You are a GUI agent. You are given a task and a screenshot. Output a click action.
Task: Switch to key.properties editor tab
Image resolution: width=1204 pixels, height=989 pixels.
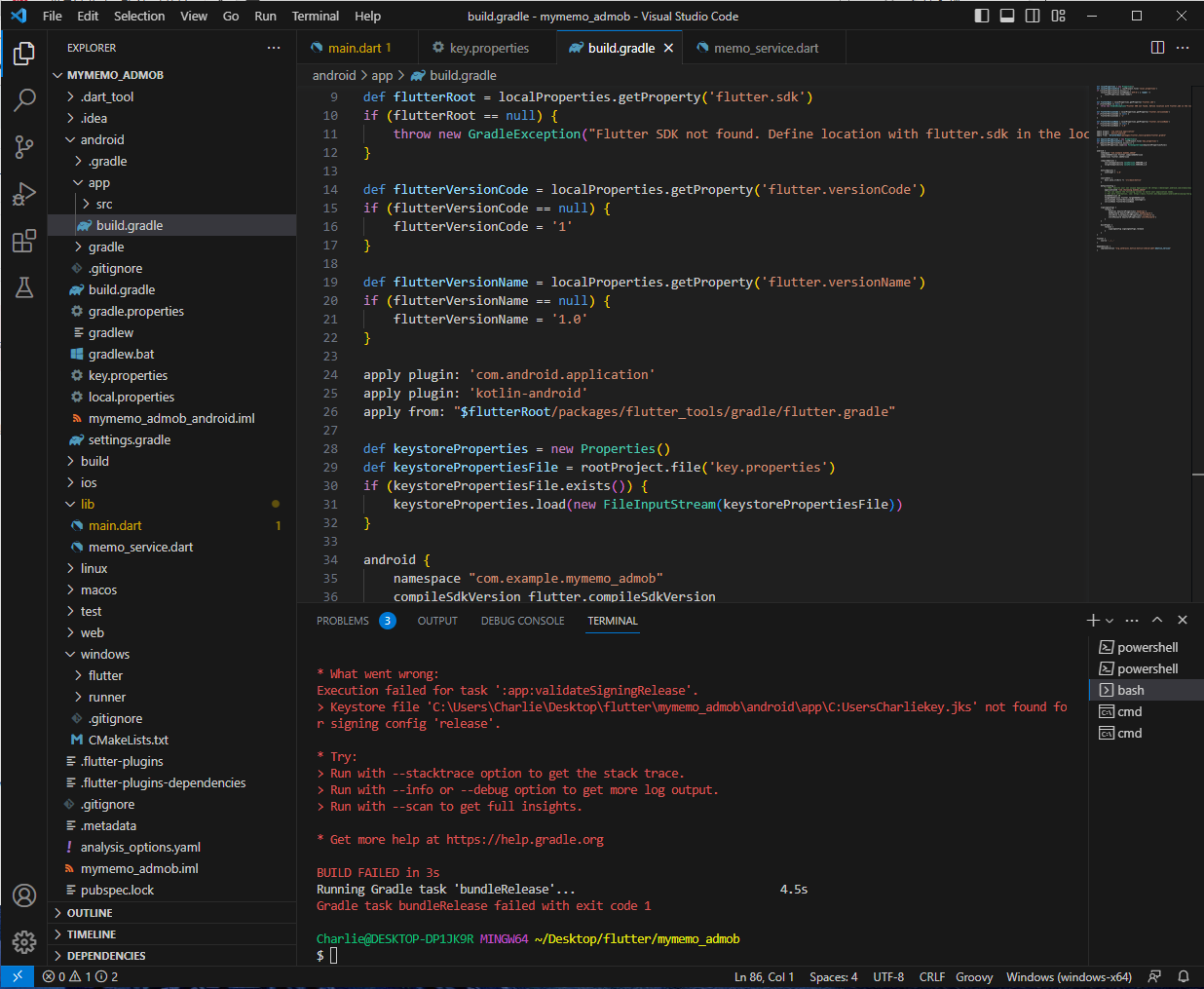coord(487,48)
